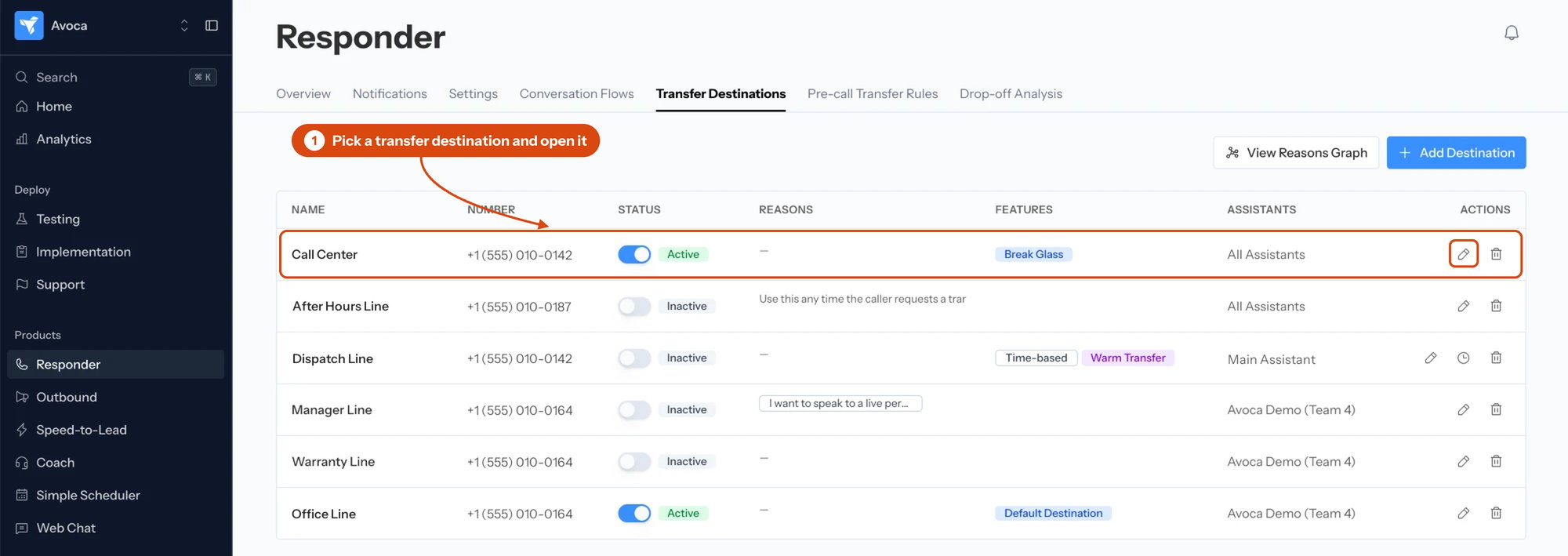
Task: Delete the Dispatch Line row
Action: click(1496, 358)
